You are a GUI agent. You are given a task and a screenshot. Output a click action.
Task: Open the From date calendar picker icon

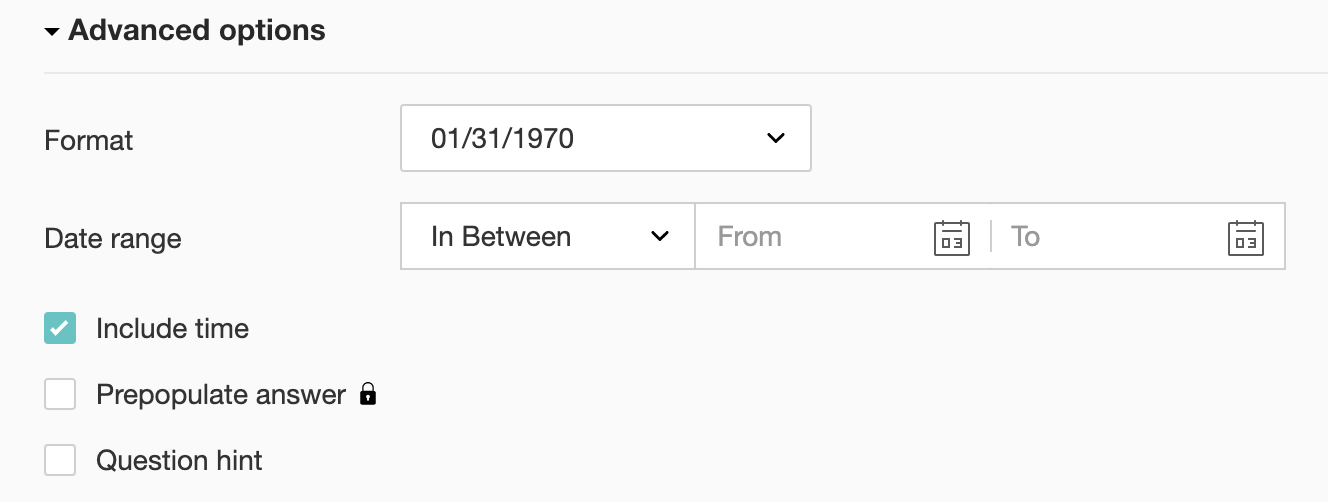(x=951, y=238)
